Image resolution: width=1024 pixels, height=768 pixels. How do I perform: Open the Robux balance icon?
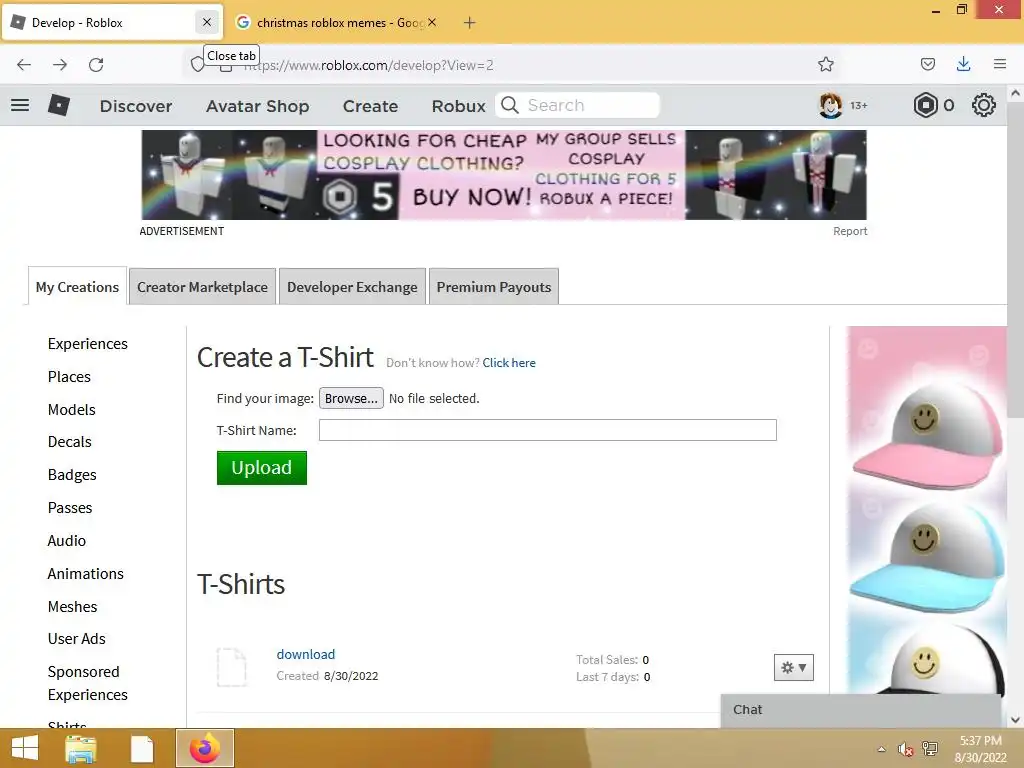click(925, 105)
